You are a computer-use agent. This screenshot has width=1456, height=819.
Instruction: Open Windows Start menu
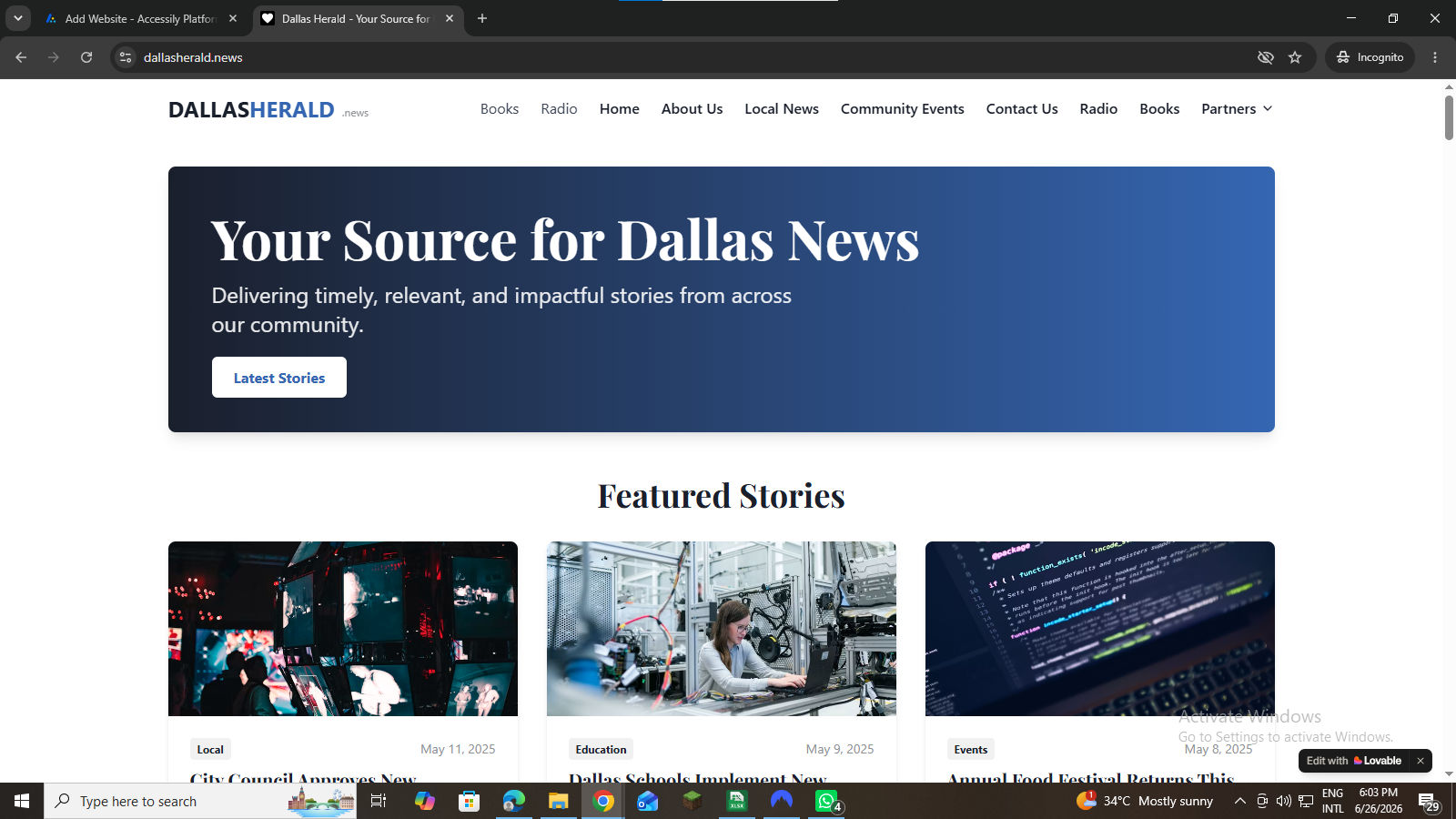(x=22, y=801)
